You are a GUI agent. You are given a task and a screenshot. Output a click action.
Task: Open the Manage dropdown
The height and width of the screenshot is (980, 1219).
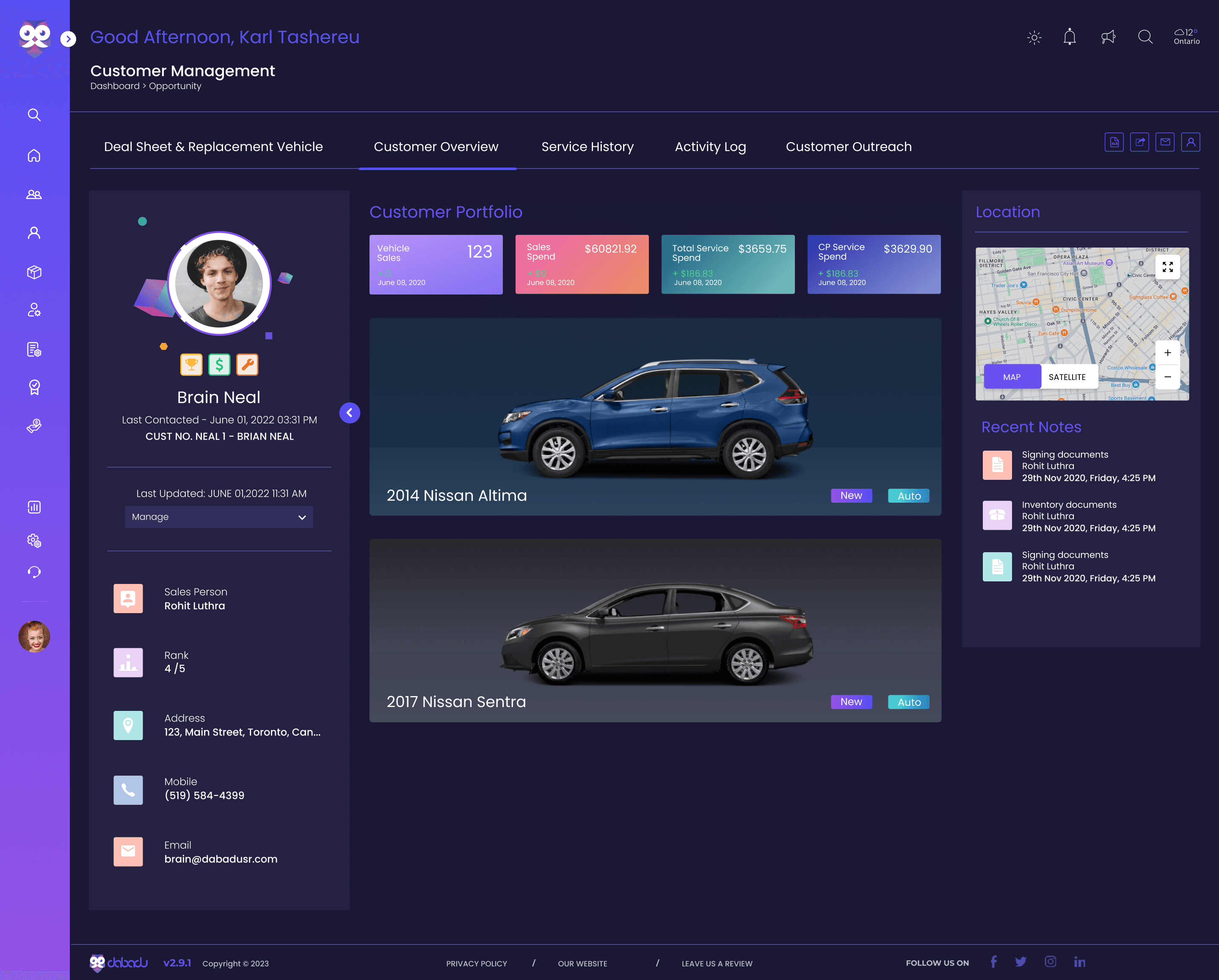point(219,517)
